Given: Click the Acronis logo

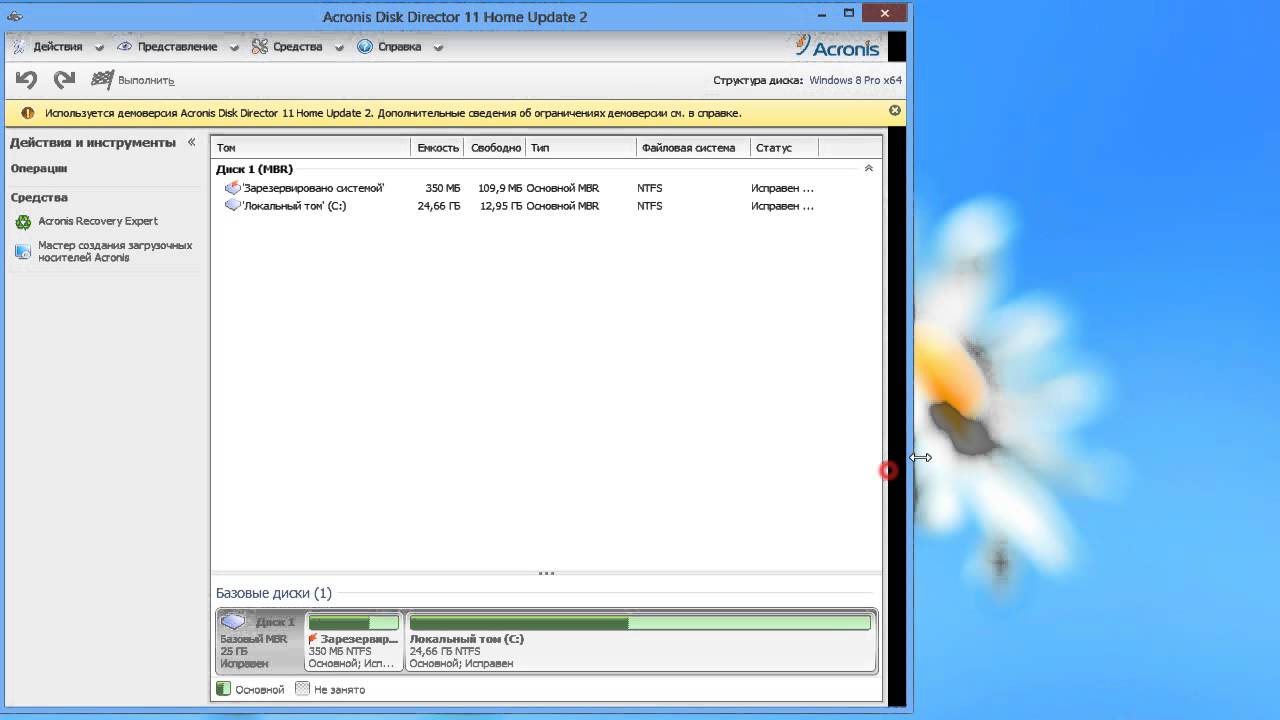Looking at the screenshot, I should click(x=837, y=46).
